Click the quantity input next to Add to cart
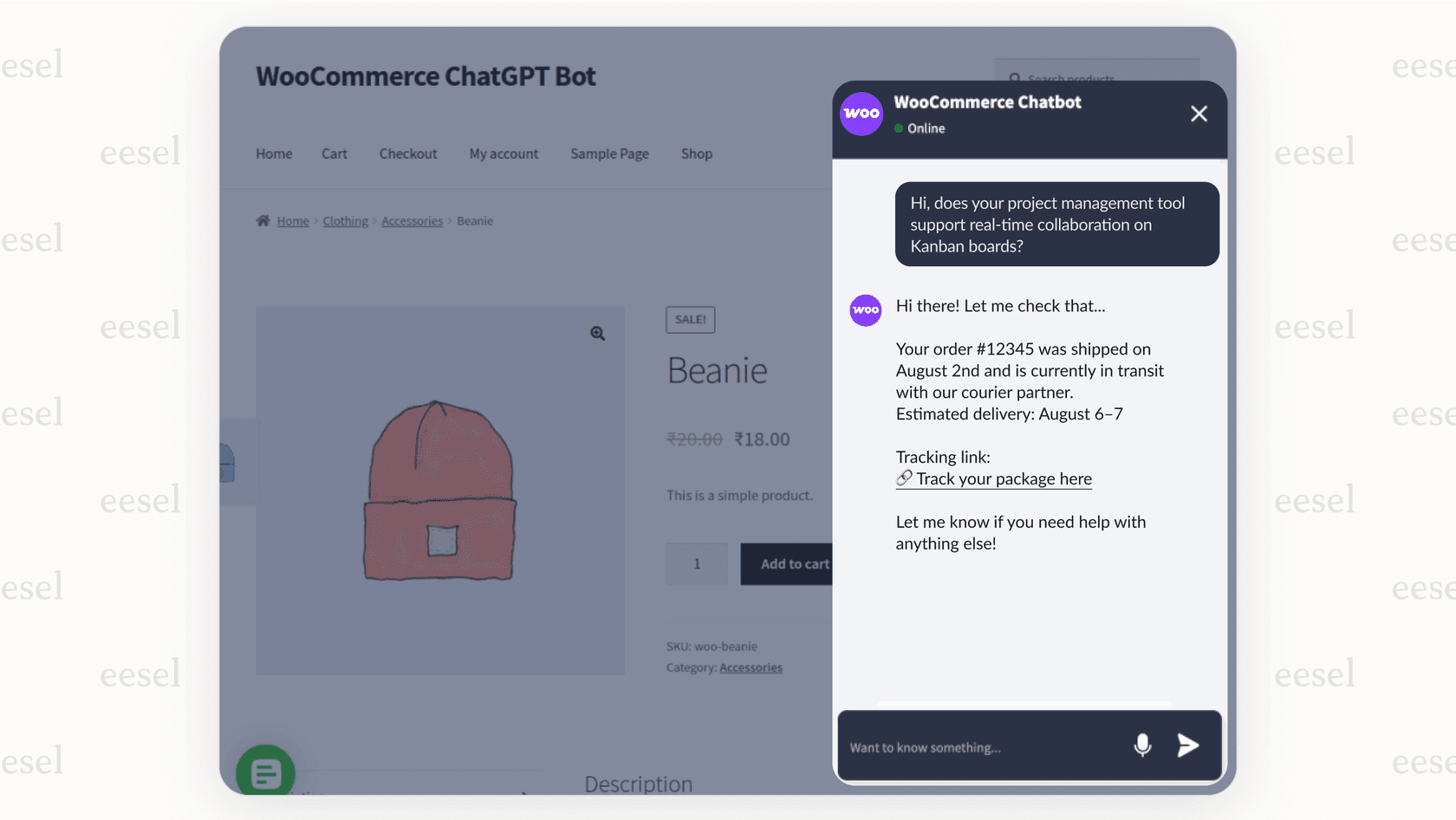 (x=697, y=563)
